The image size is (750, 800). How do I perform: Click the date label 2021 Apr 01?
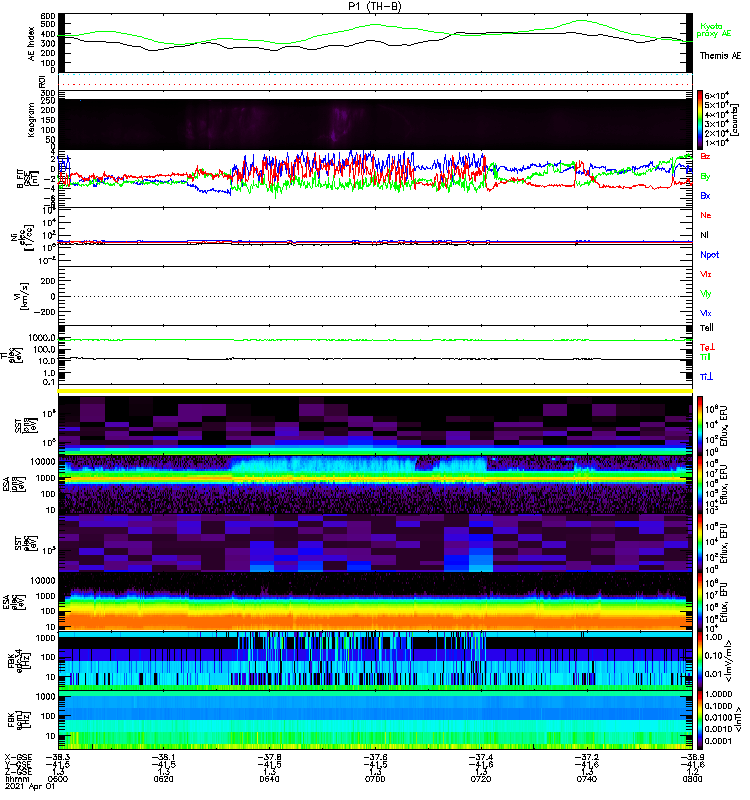pyautogui.click(x=30, y=786)
